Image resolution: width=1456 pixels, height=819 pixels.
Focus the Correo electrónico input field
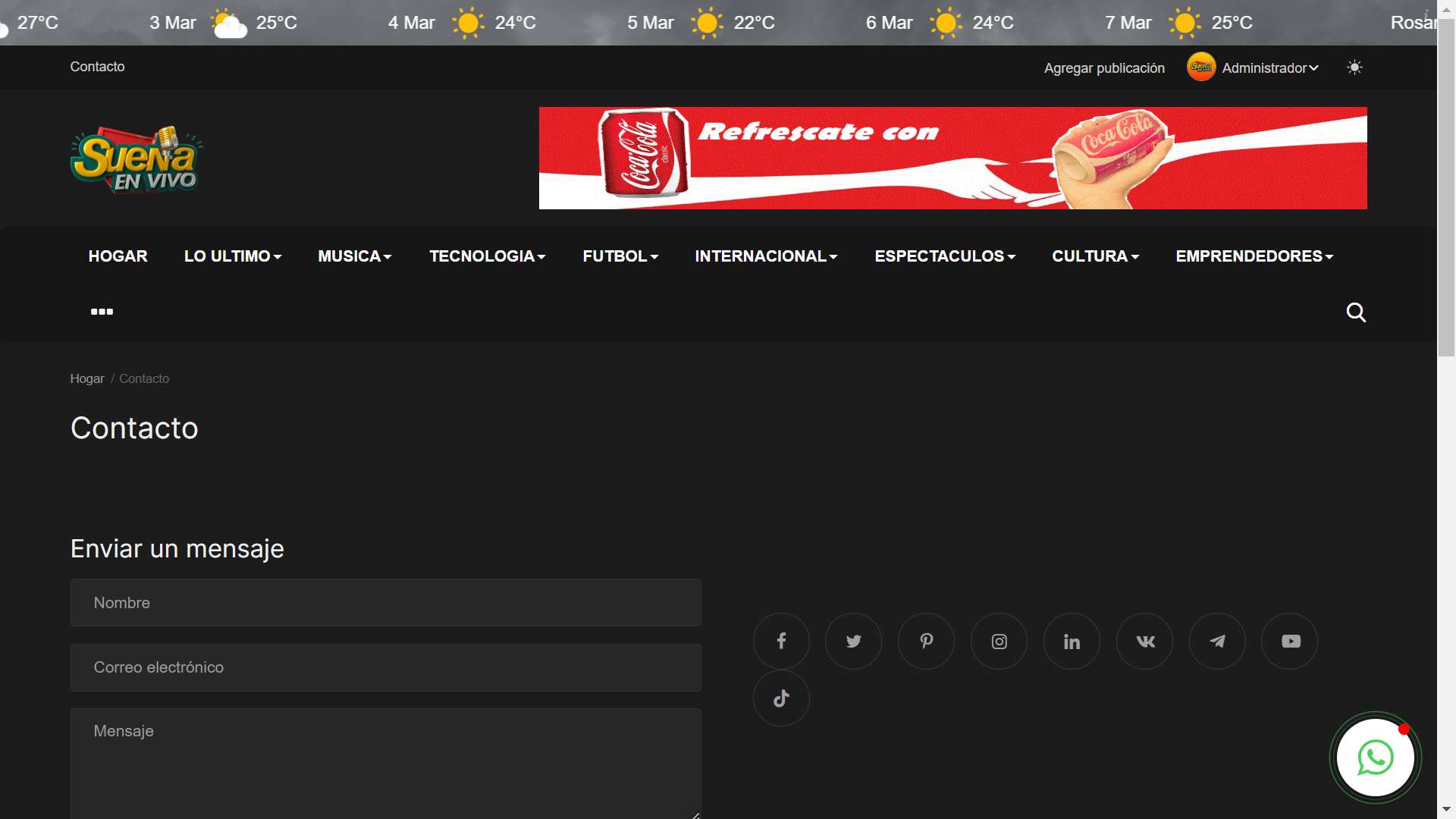(385, 667)
